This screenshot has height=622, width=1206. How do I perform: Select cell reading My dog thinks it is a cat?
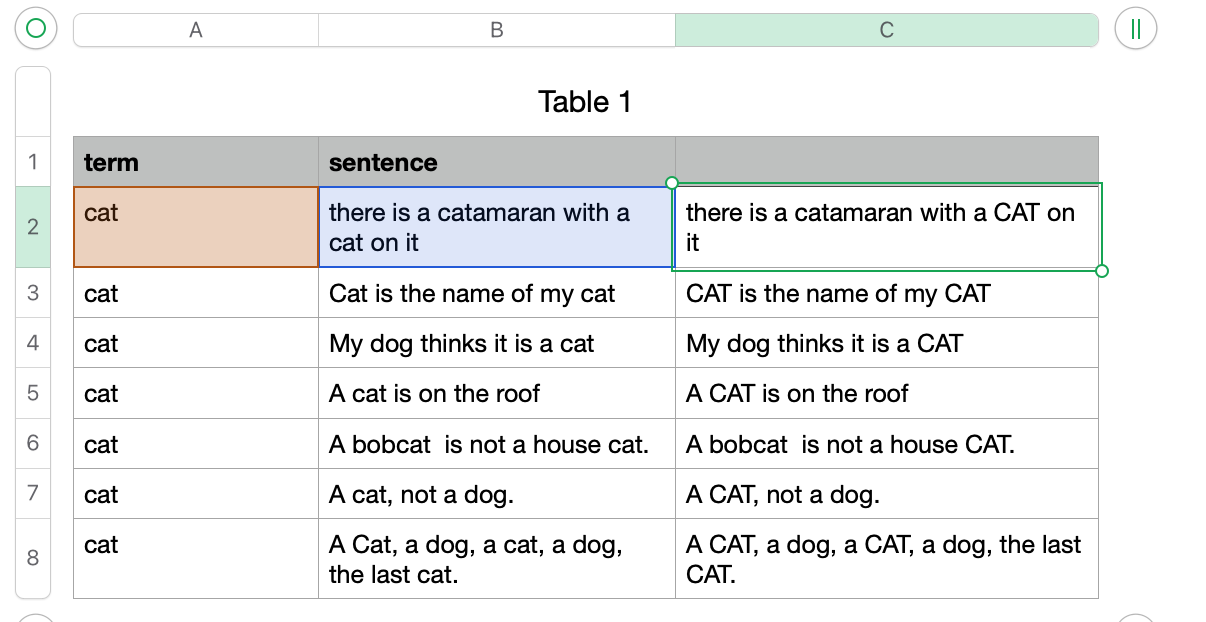[496, 343]
